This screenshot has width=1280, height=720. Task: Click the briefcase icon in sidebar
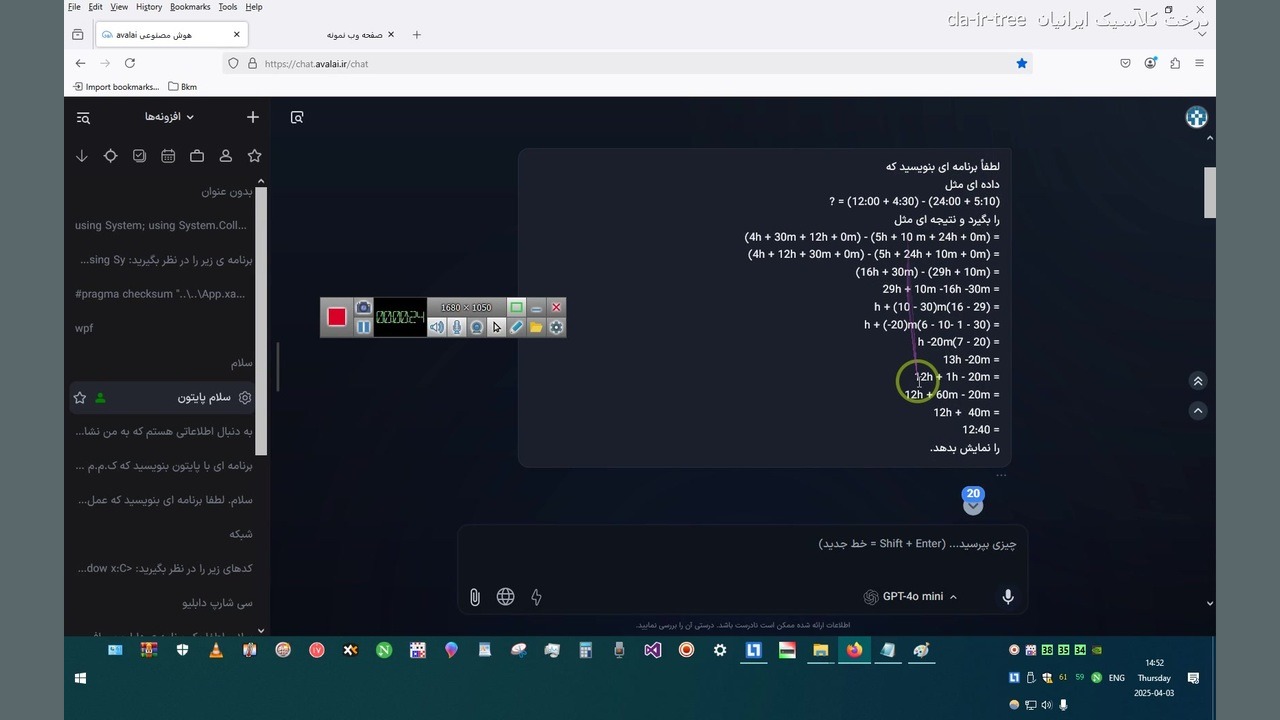pyautogui.click(x=197, y=156)
